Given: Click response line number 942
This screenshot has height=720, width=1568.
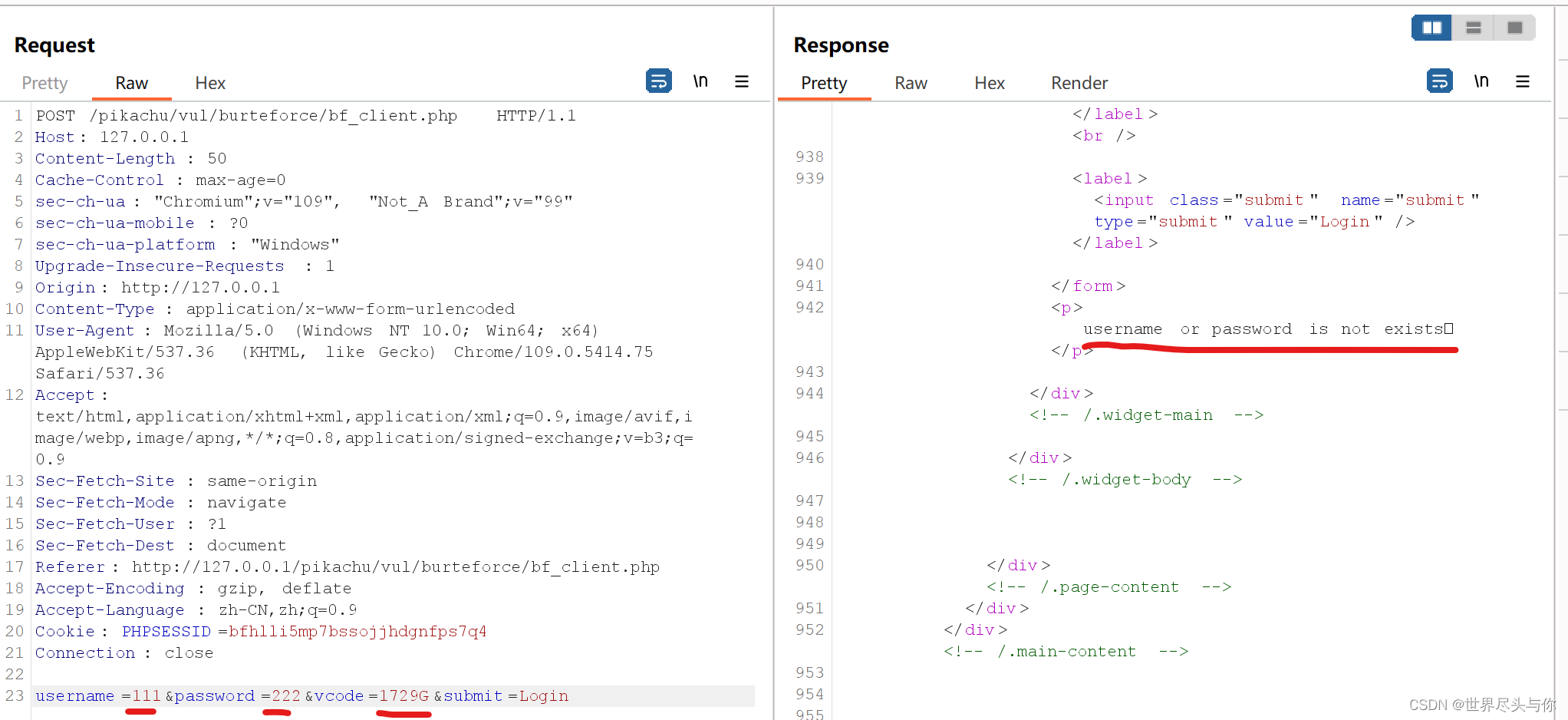Looking at the screenshot, I should (x=809, y=308).
